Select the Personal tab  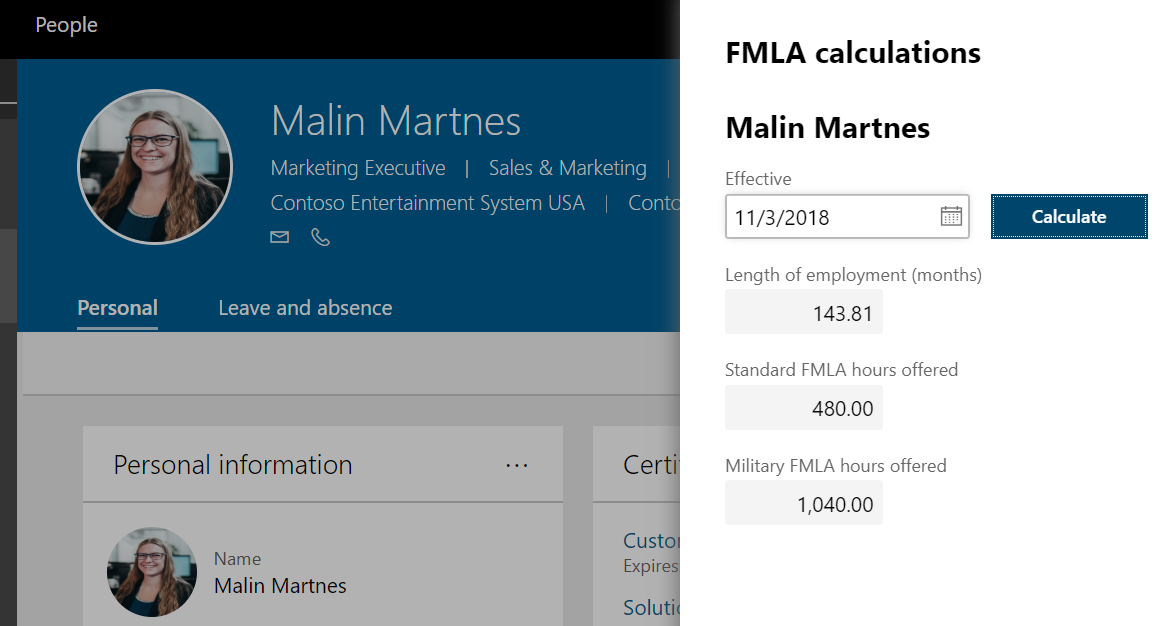[117, 307]
